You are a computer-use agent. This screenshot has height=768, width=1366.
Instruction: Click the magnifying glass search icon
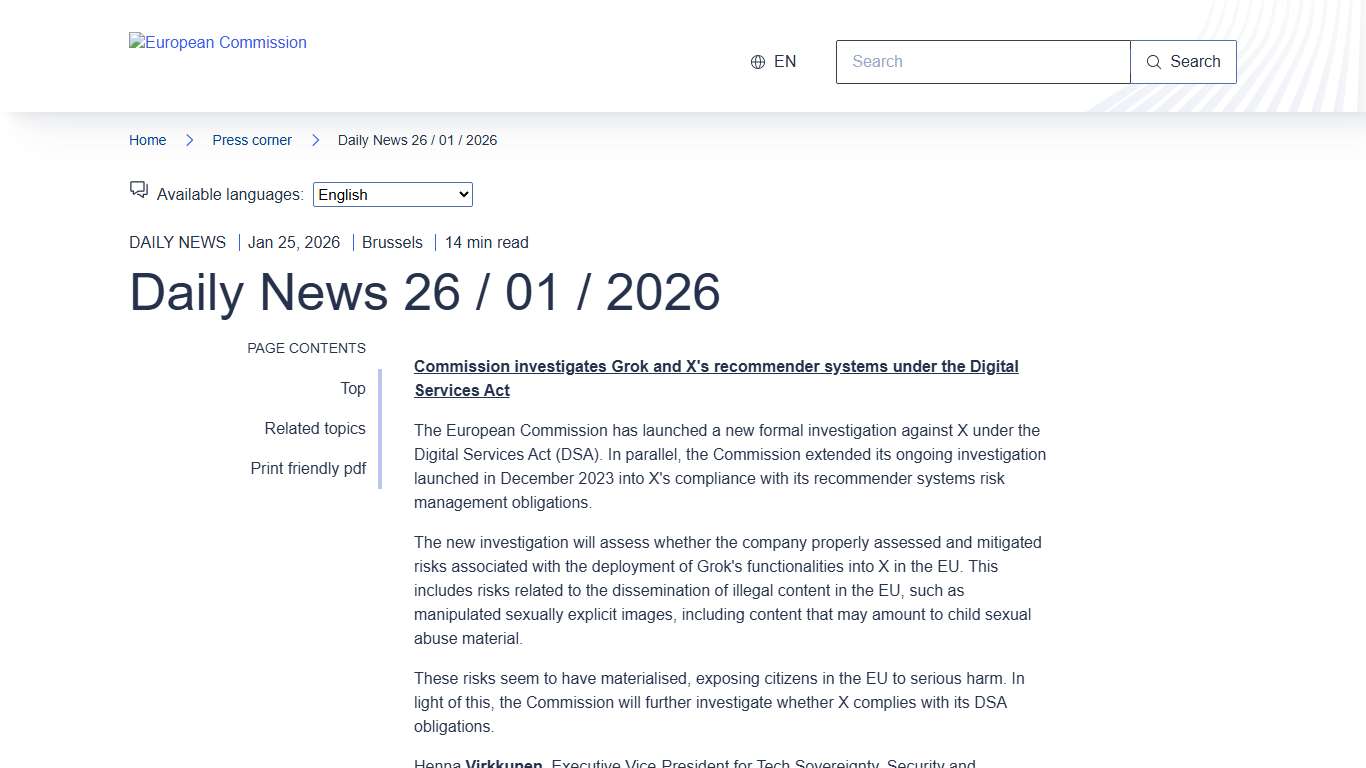[1154, 62]
